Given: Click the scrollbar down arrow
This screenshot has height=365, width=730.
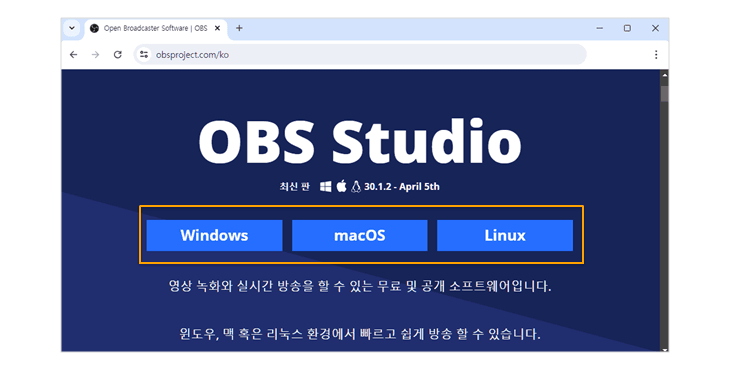Looking at the screenshot, I should click(664, 349).
